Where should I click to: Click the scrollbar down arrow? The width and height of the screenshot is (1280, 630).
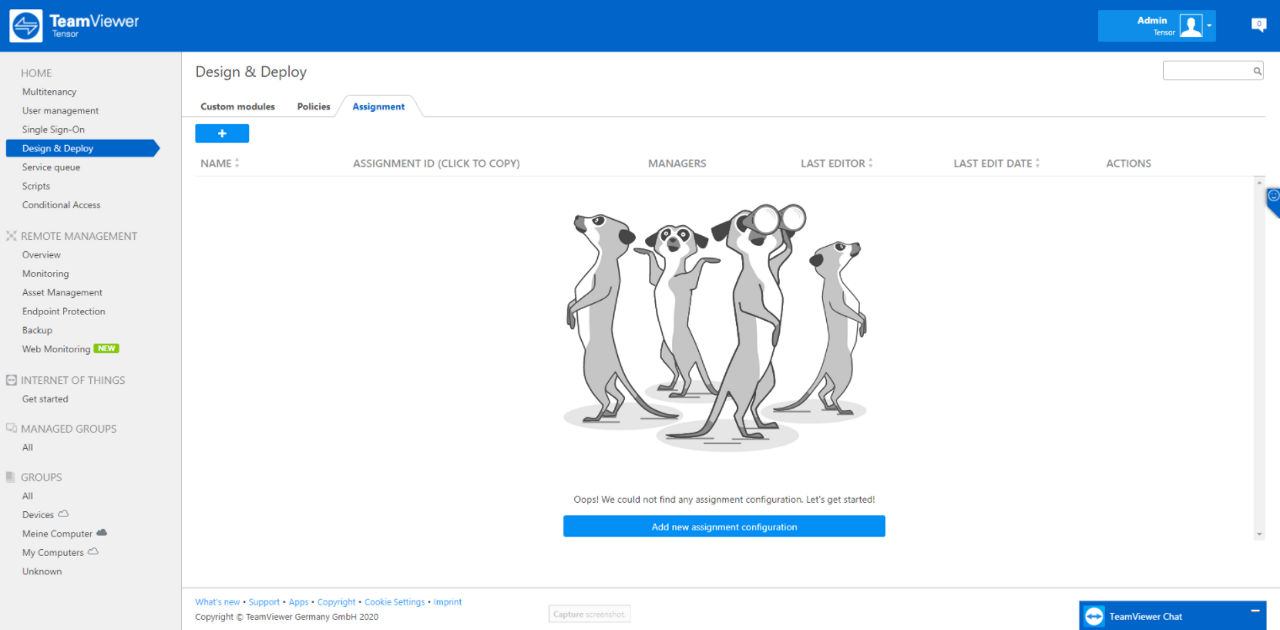tap(1259, 535)
